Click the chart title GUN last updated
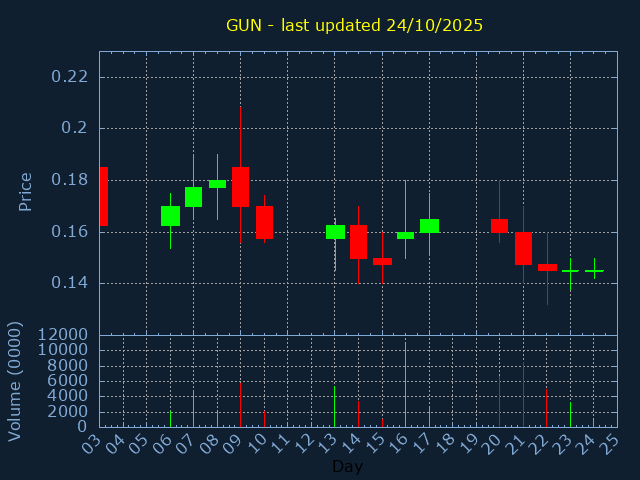This screenshot has height=480, width=640. pos(354,25)
